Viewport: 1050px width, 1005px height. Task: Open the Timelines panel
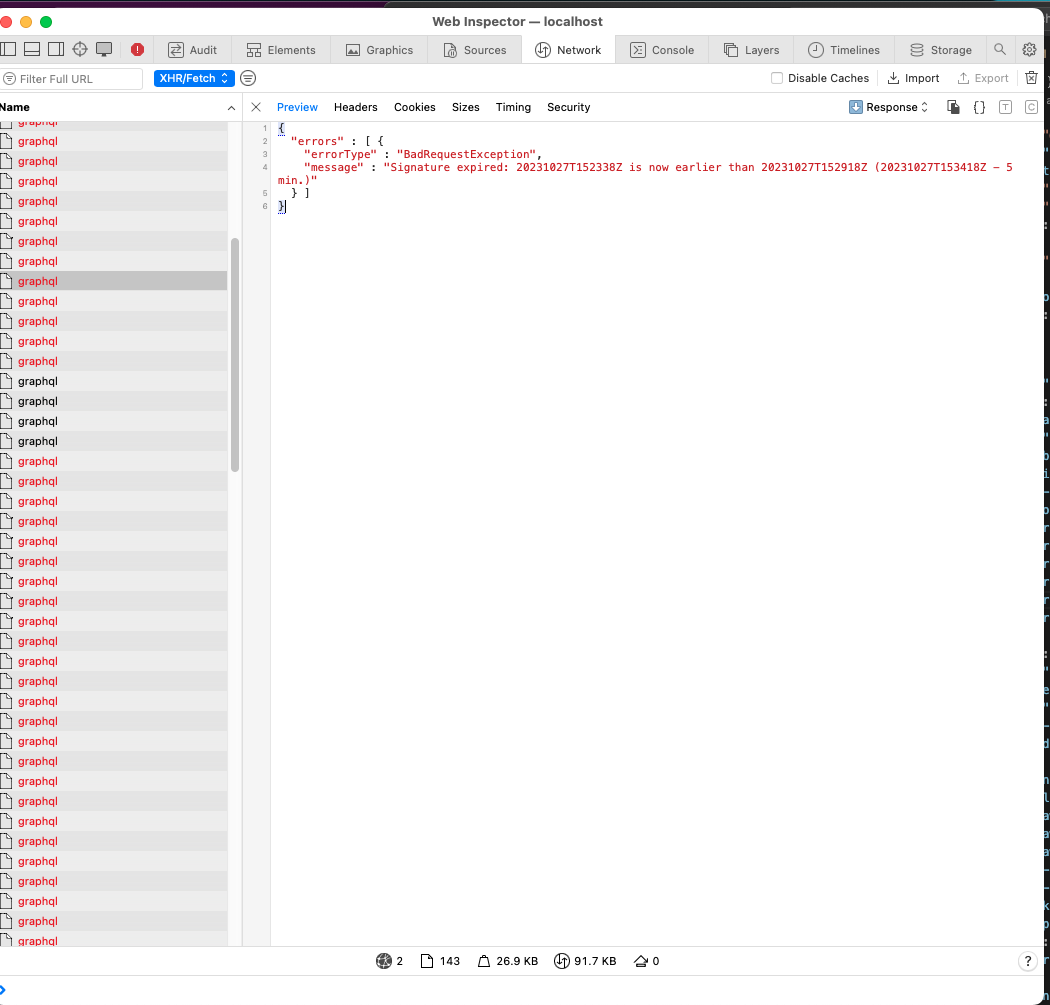pyautogui.click(x=844, y=49)
